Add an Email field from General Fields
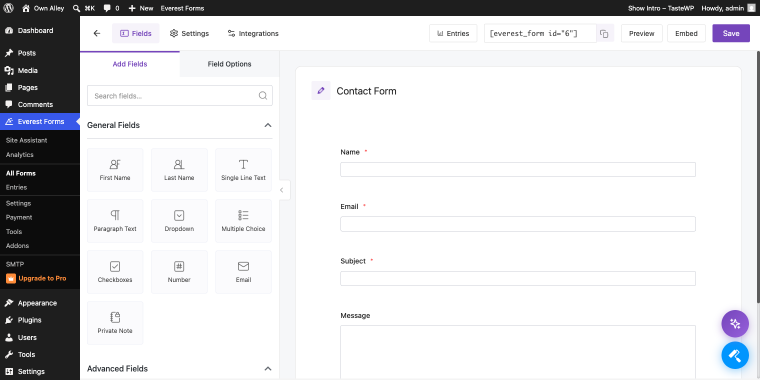 (243, 272)
